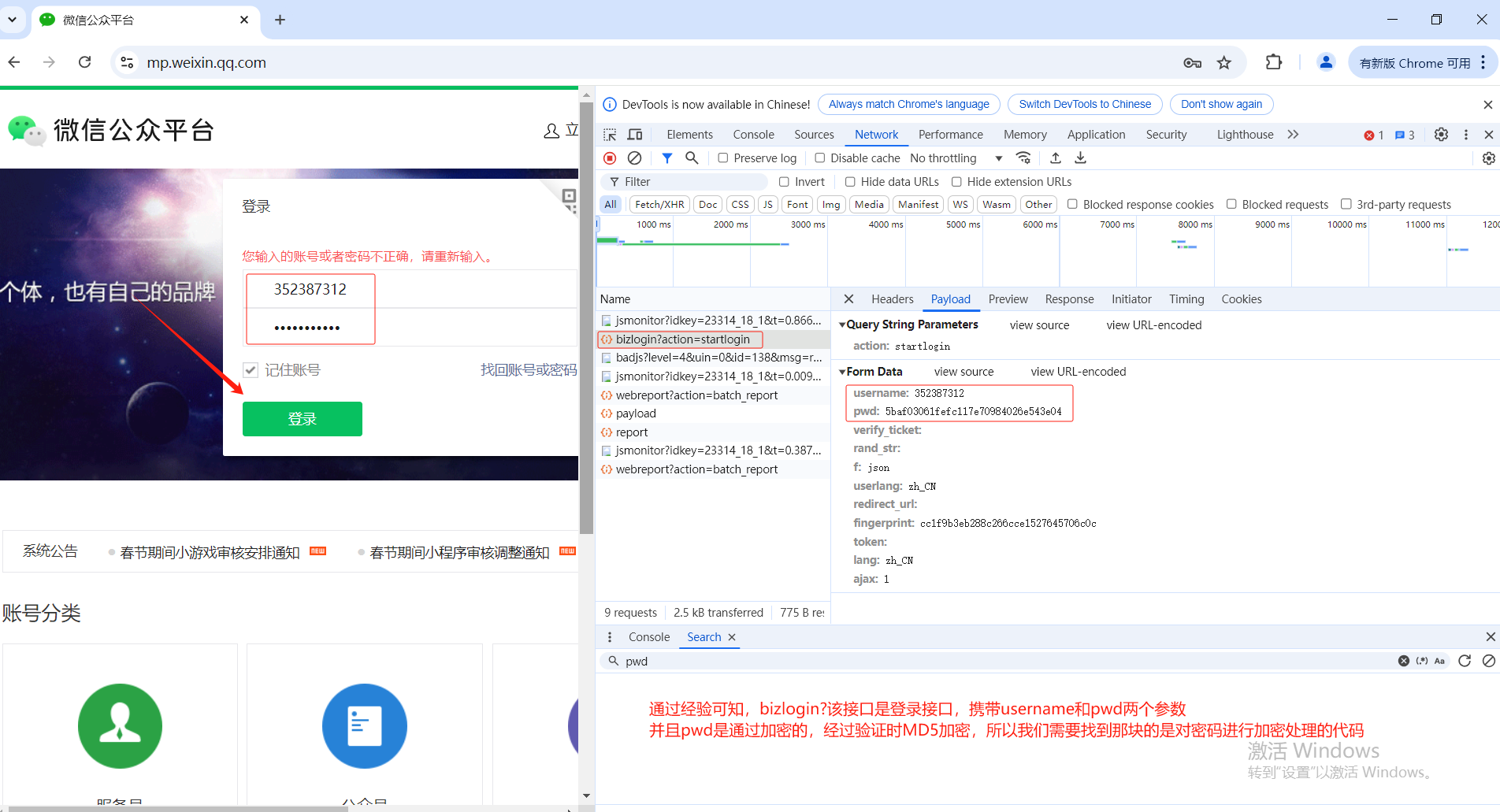Image resolution: width=1500 pixels, height=812 pixels.
Task: Check the Blocked response cookies checkbox
Action: click(1072, 205)
